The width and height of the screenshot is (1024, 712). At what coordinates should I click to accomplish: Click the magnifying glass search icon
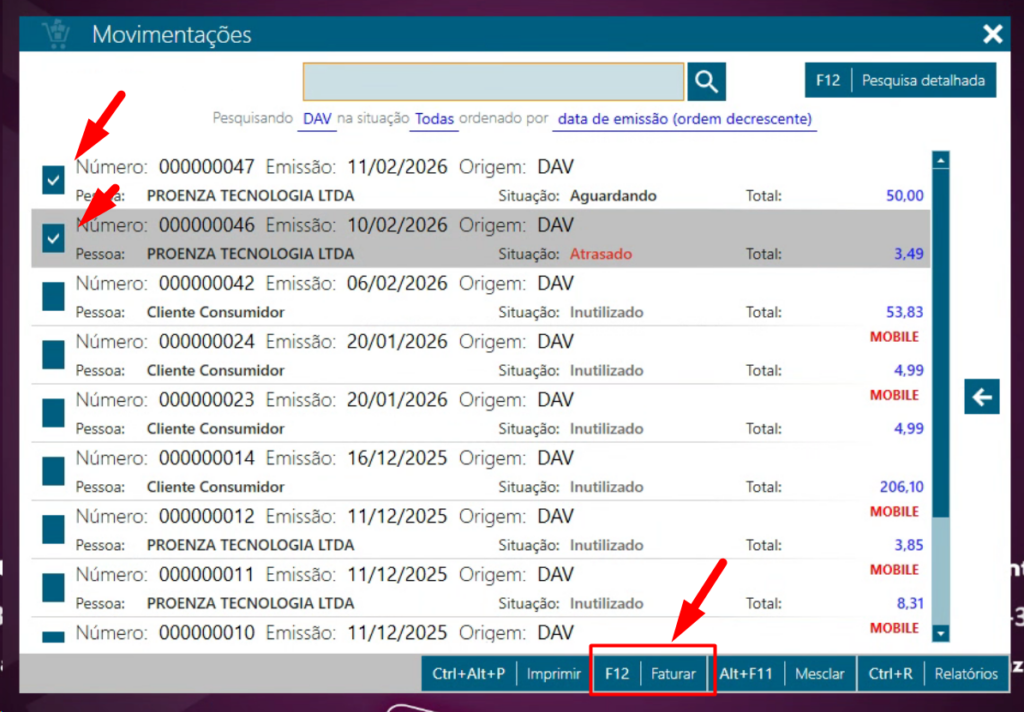point(706,82)
